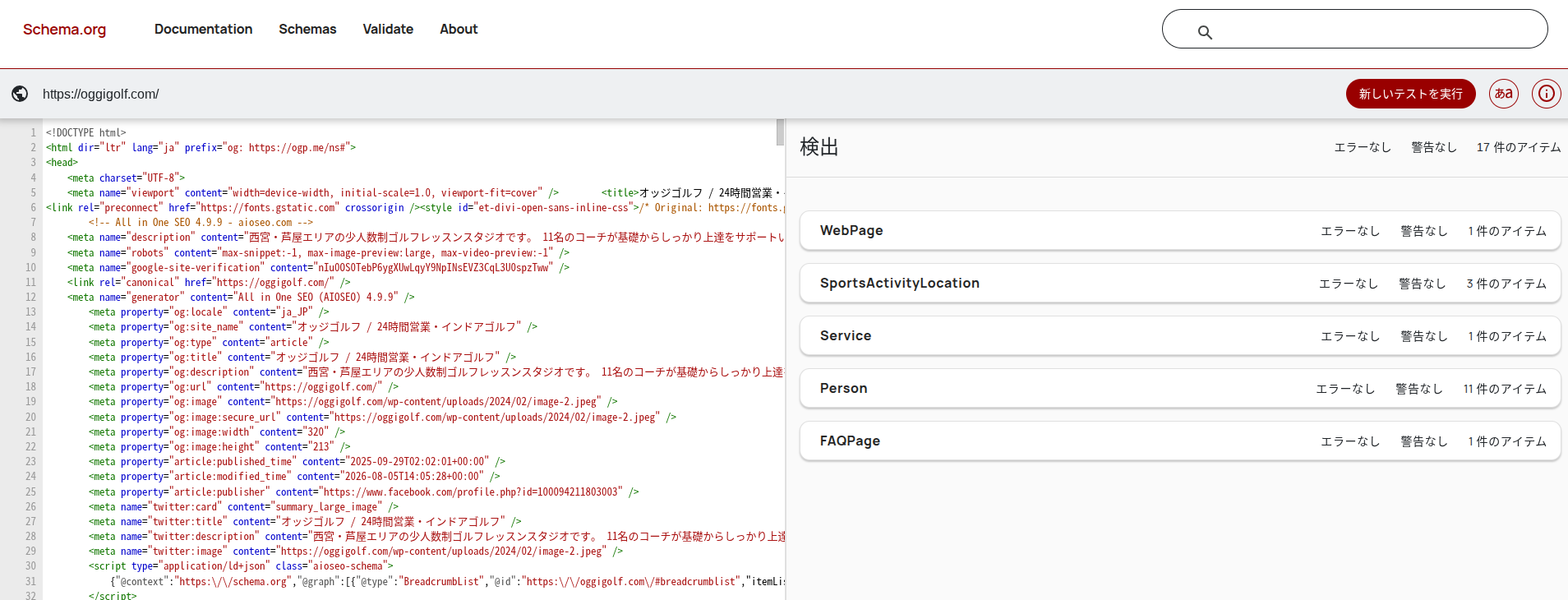The image size is (1568, 600).
Task: Click the 新しいテストを実行 button
Action: 1410,94
